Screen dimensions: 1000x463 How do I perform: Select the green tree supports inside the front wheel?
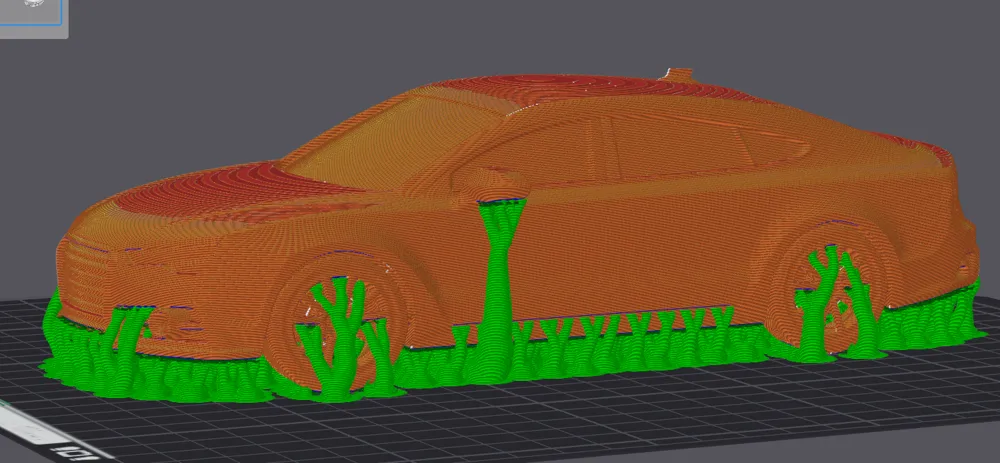click(x=344, y=341)
